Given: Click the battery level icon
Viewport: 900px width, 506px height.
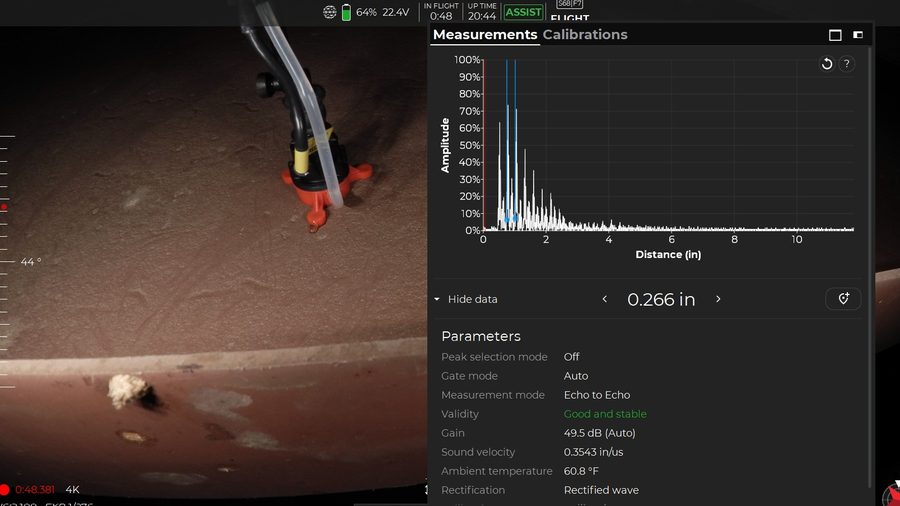Looking at the screenshot, I should 346,12.
